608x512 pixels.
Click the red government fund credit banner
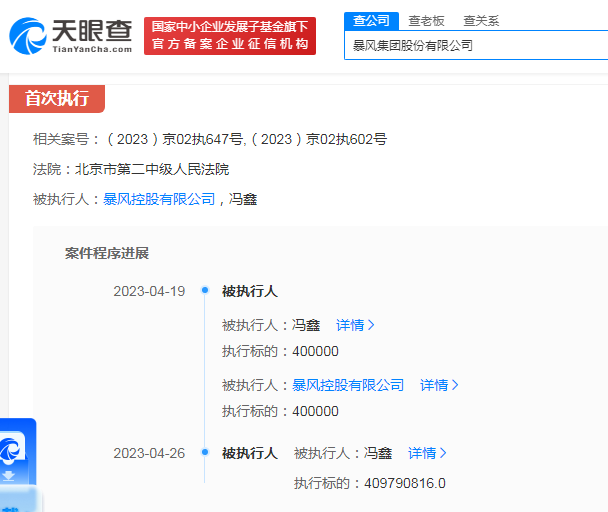click(230, 36)
